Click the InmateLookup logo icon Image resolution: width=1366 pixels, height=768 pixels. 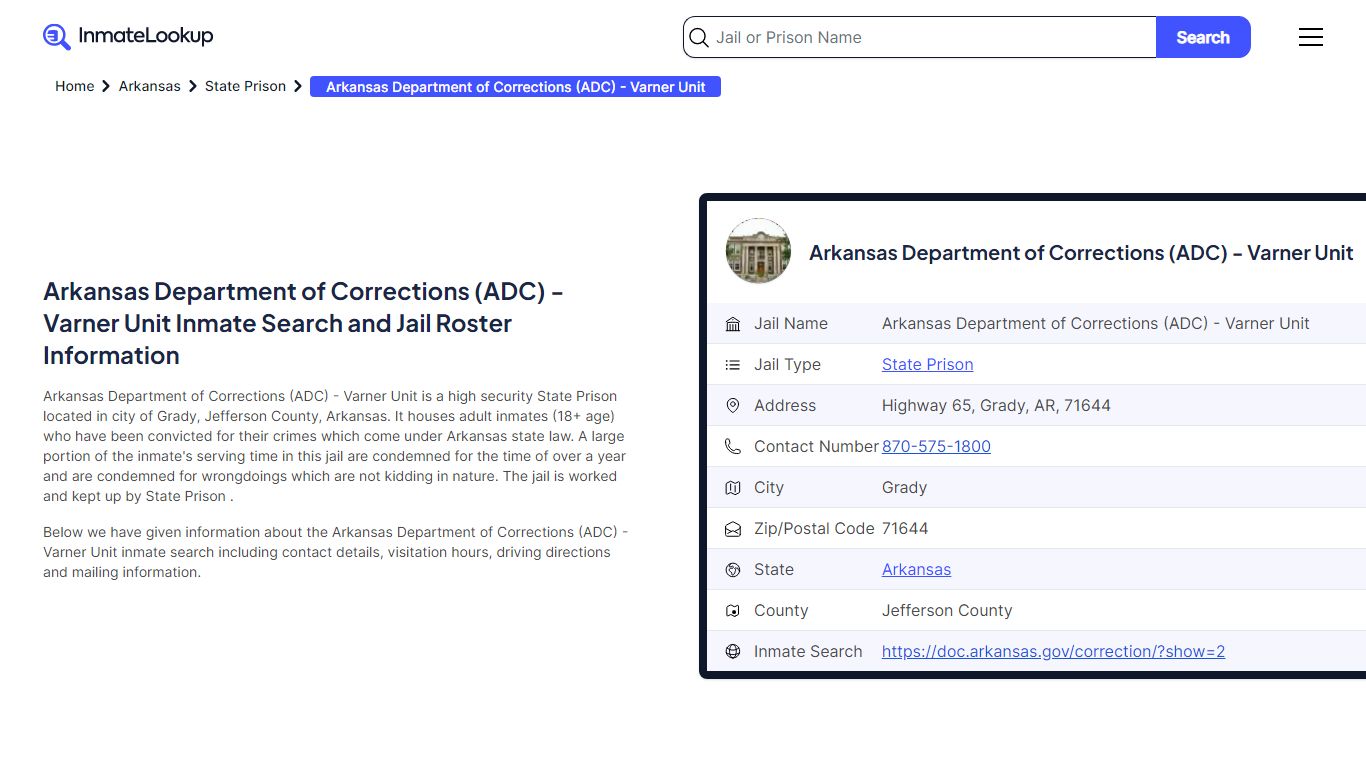pyautogui.click(x=57, y=37)
